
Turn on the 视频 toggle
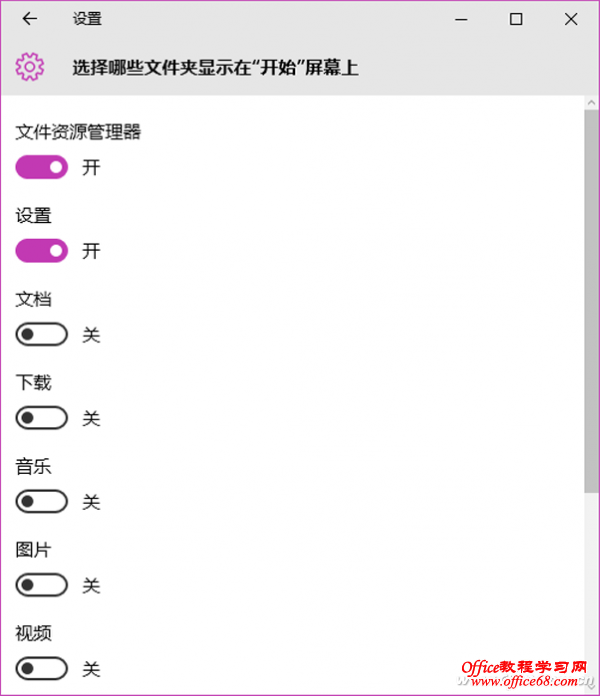42,668
